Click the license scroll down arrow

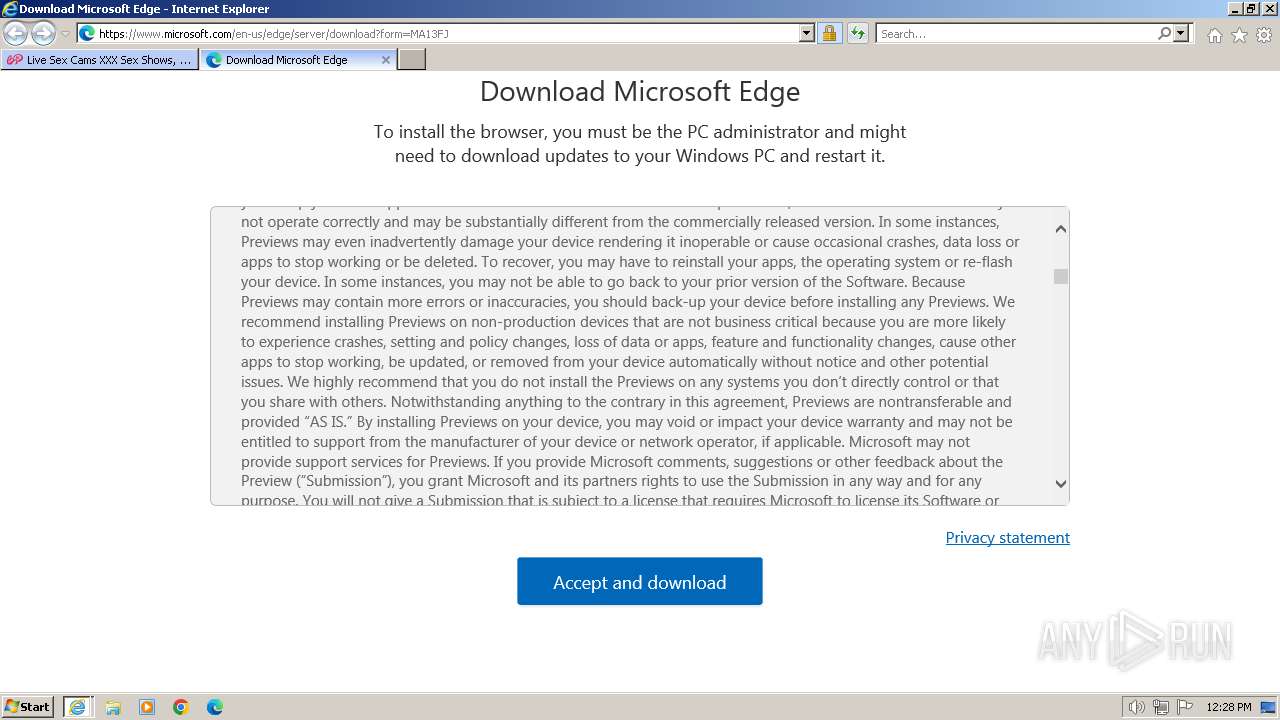(x=1061, y=484)
